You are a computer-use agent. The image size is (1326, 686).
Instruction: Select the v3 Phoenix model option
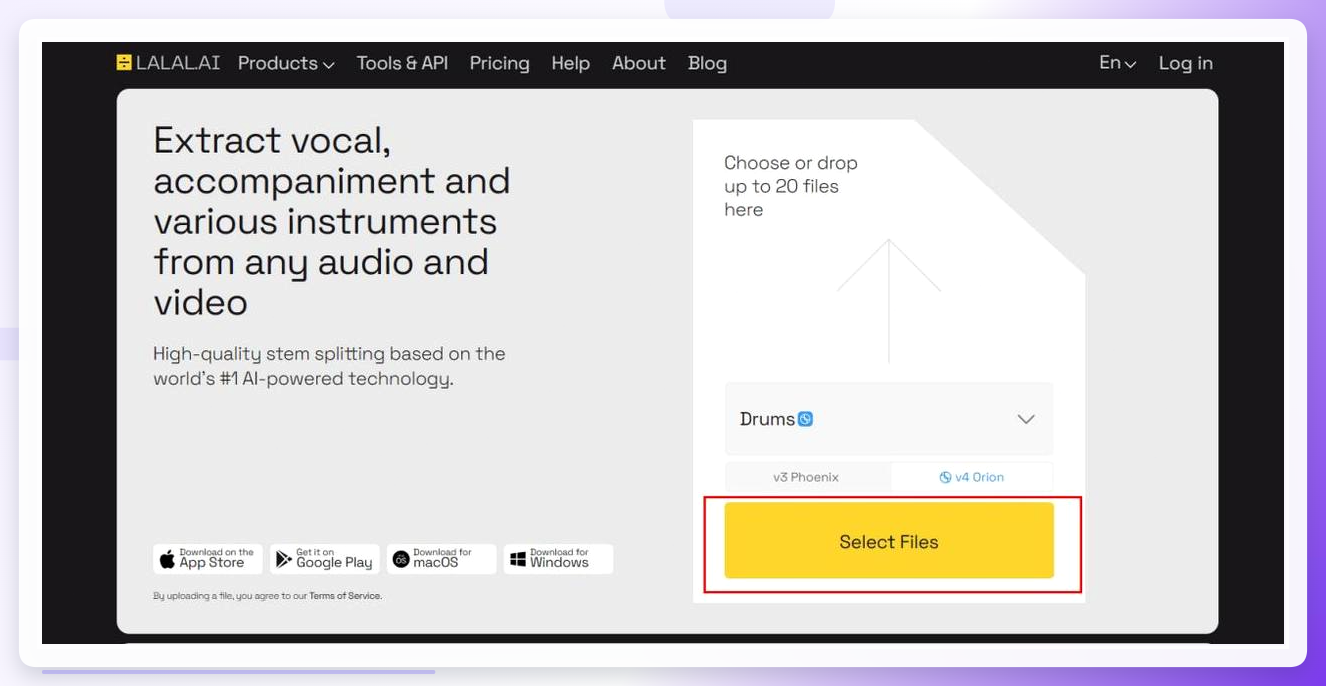click(x=807, y=477)
